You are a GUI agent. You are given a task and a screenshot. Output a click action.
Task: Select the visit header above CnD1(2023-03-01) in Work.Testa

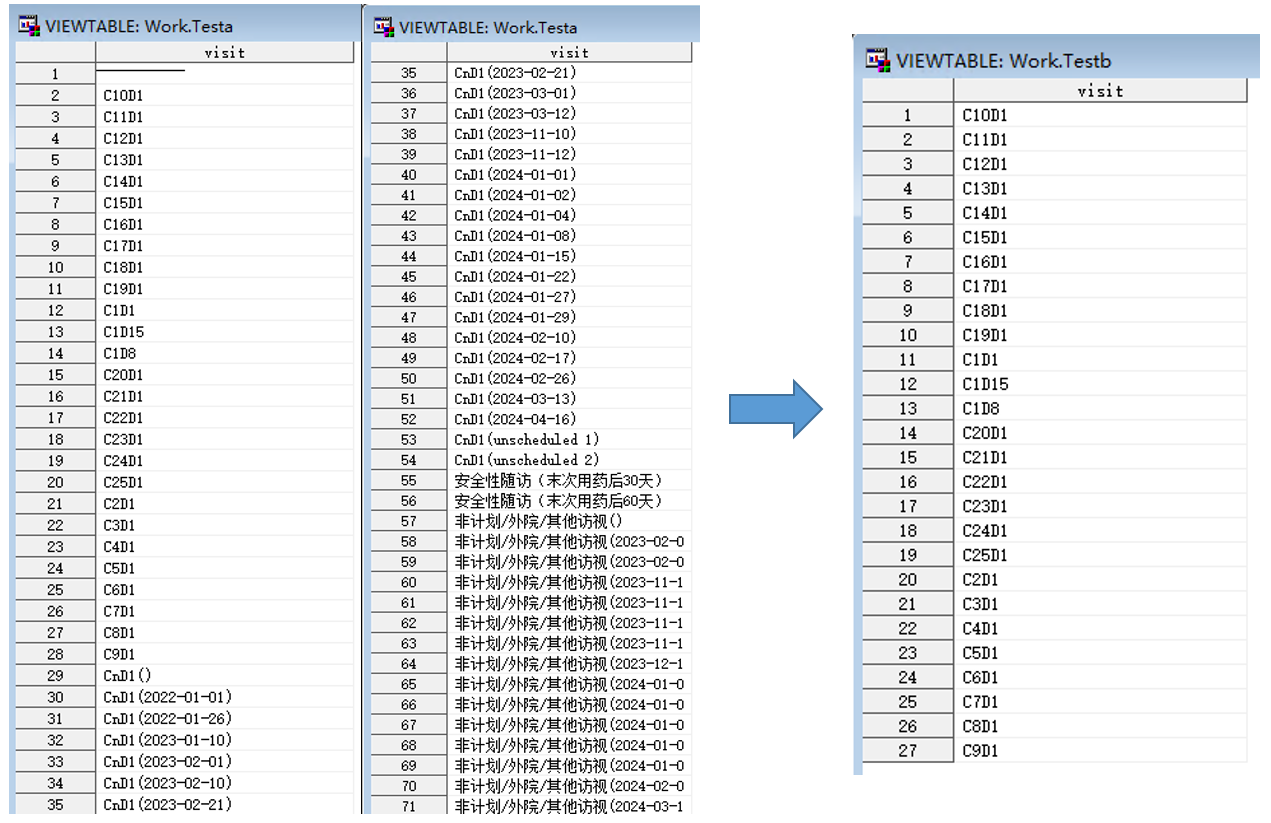569,52
